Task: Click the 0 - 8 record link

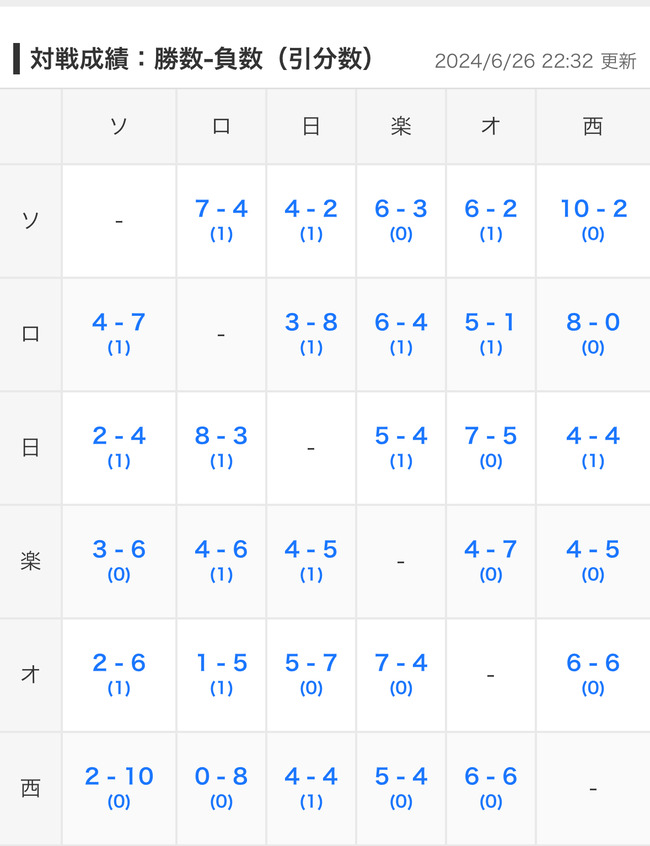Action: pyautogui.click(x=221, y=776)
